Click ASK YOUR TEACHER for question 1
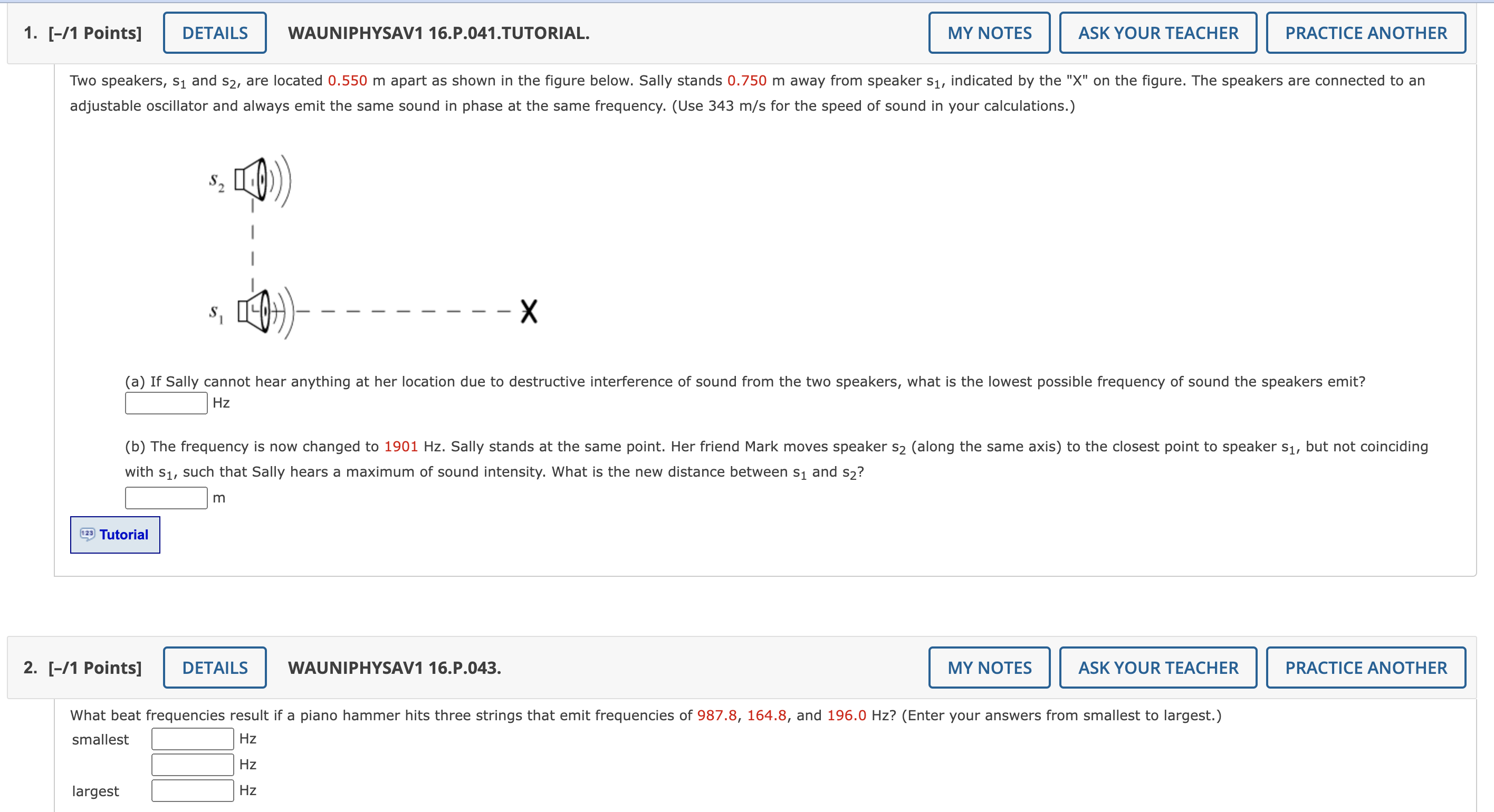The image size is (1494, 812). coord(1157,33)
